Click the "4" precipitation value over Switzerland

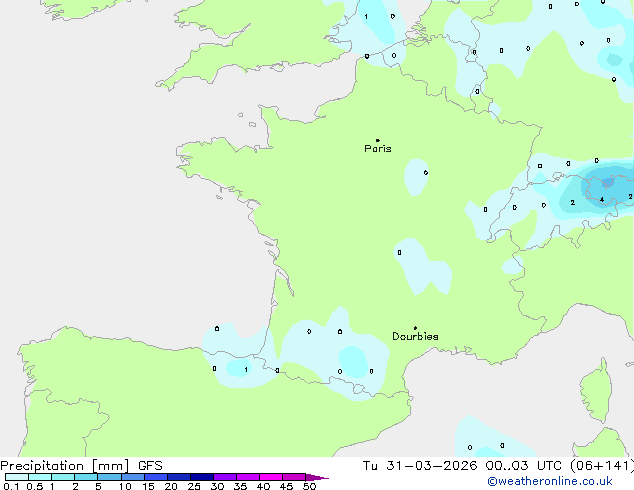click(602, 200)
